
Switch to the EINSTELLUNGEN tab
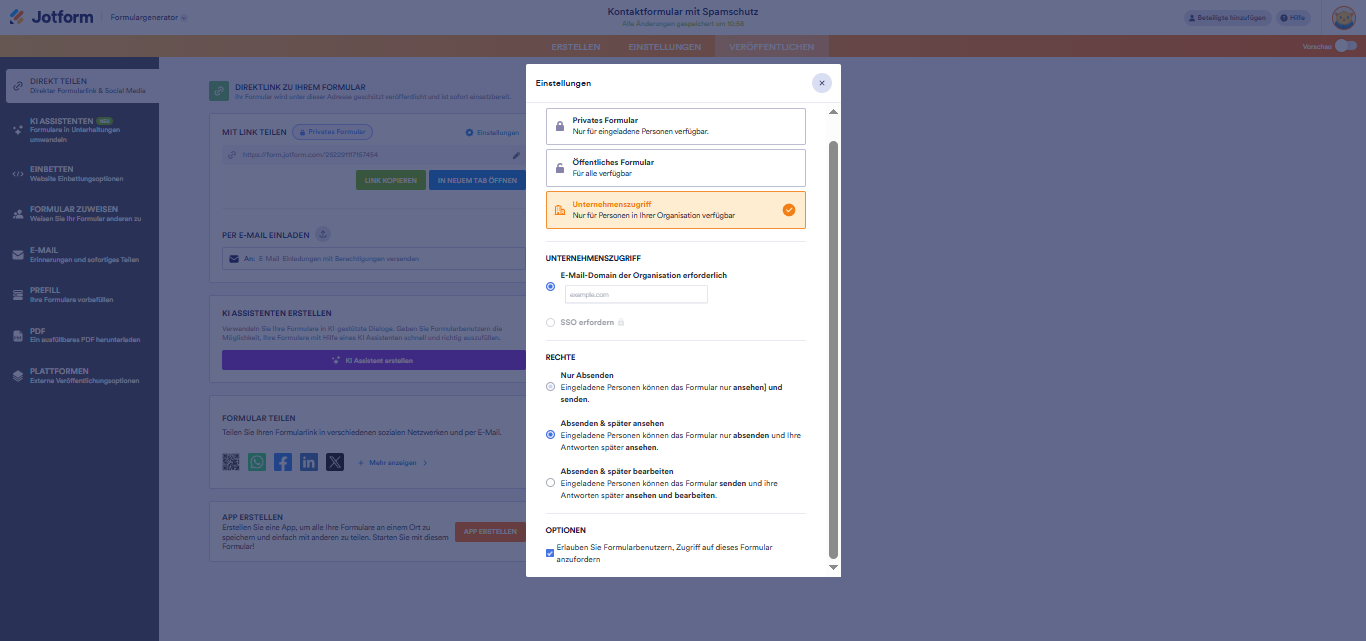click(x=664, y=47)
